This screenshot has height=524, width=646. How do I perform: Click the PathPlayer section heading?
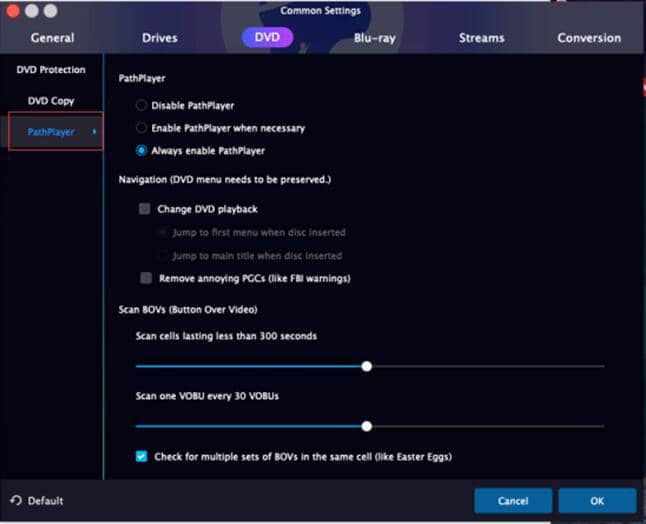tap(142, 78)
